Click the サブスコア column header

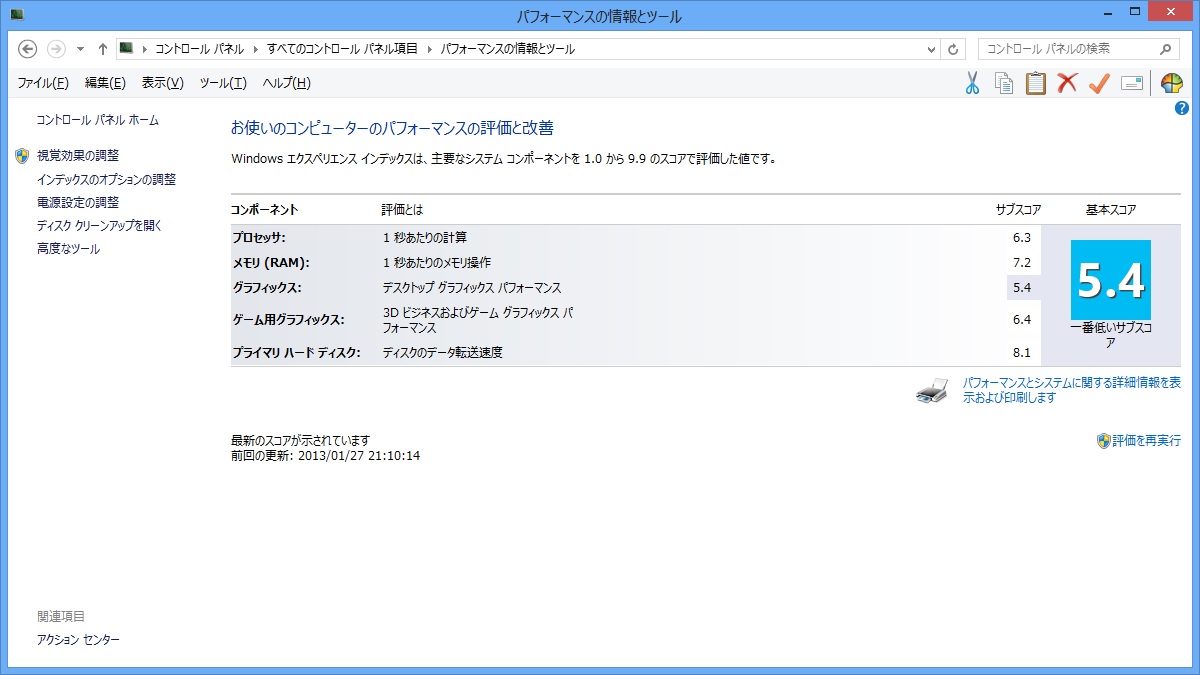[1018, 210]
